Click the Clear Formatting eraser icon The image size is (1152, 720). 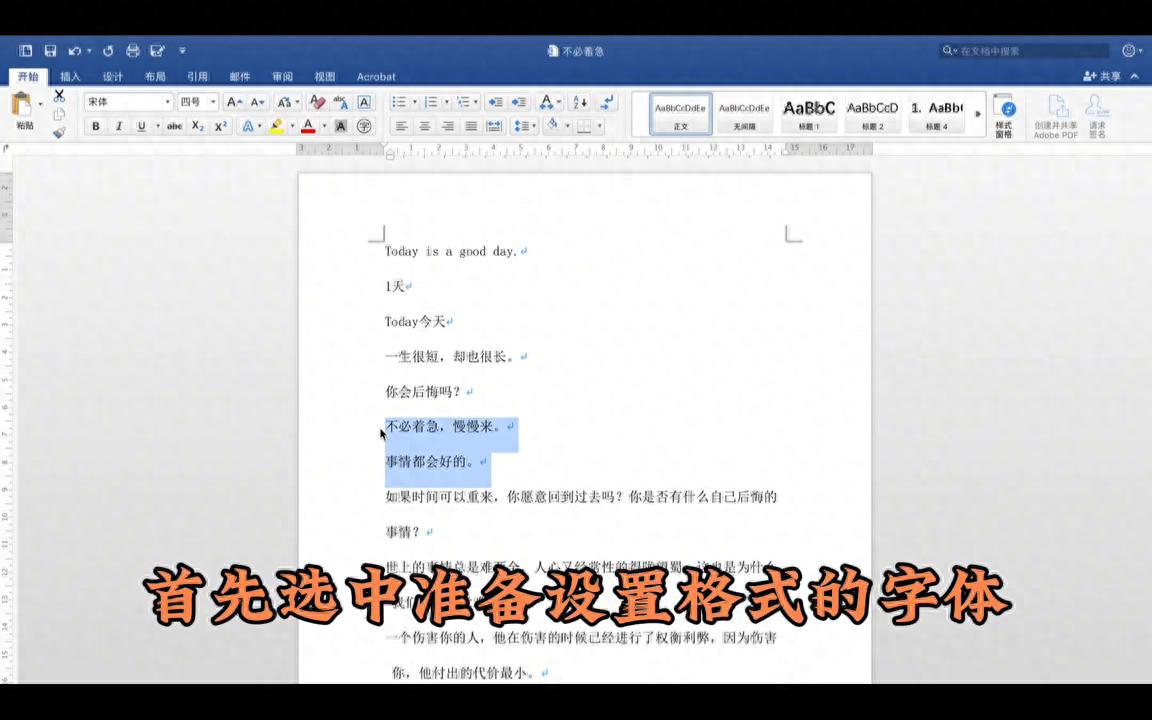[x=318, y=102]
